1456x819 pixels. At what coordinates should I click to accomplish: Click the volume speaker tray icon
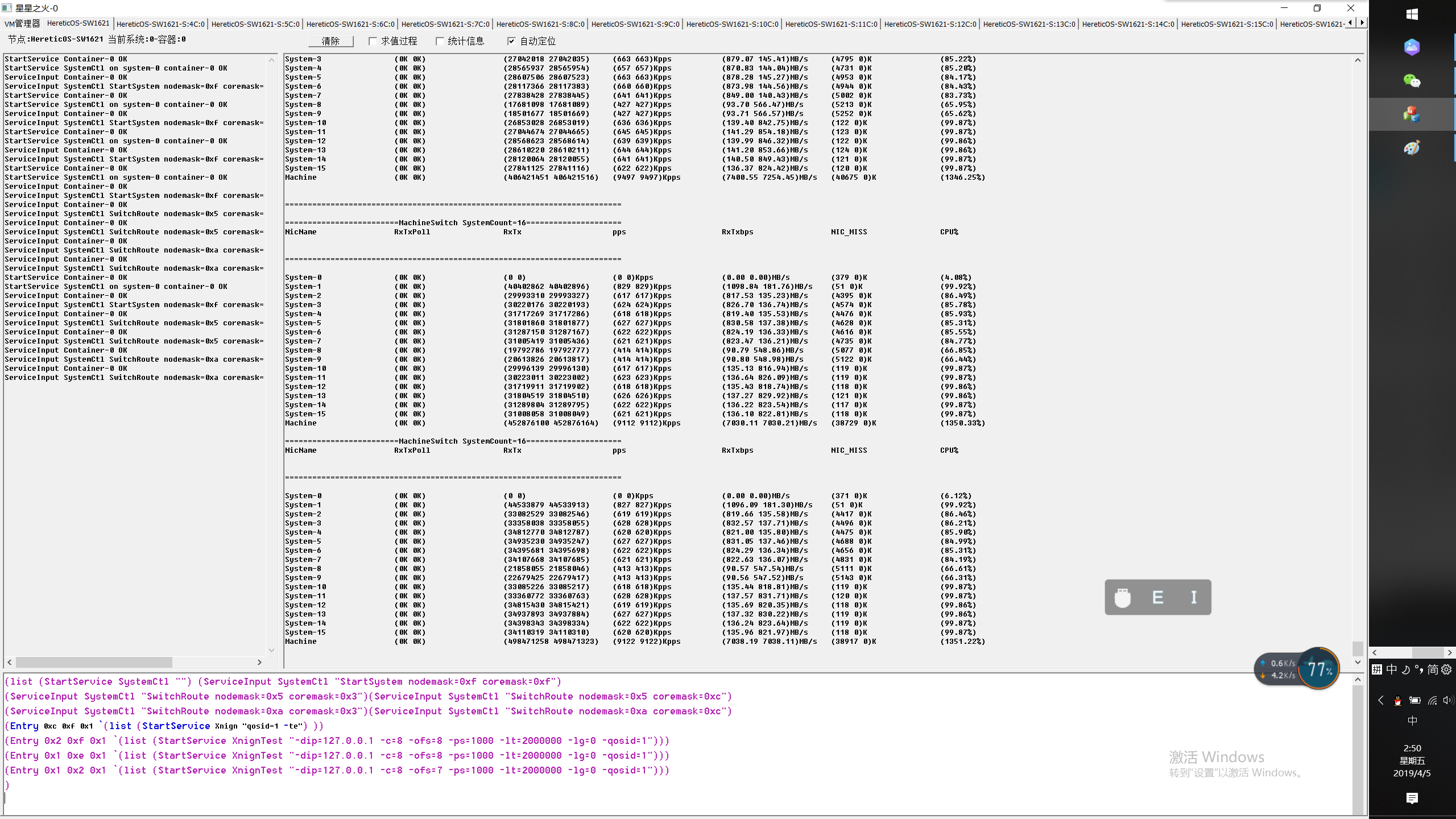1447,701
